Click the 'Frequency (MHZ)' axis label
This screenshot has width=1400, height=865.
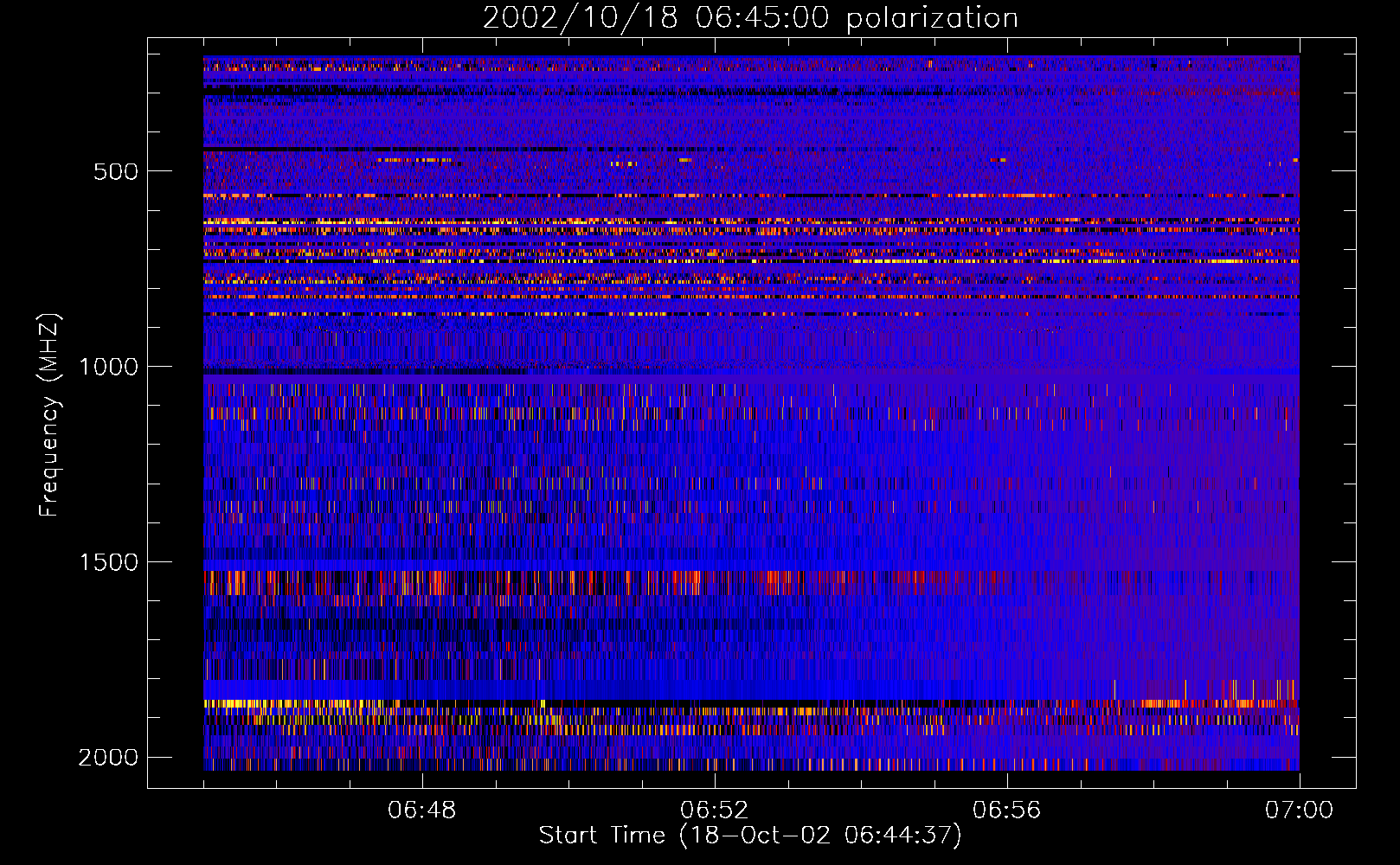click(x=49, y=414)
